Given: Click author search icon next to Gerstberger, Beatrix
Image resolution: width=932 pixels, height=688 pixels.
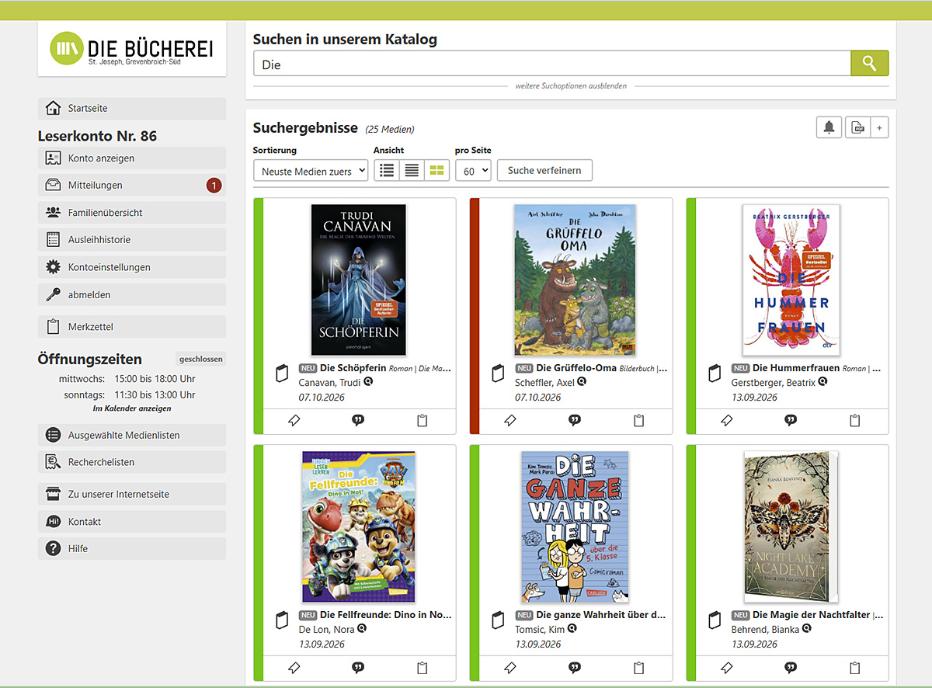Looking at the screenshot, I should click(823, 382).
